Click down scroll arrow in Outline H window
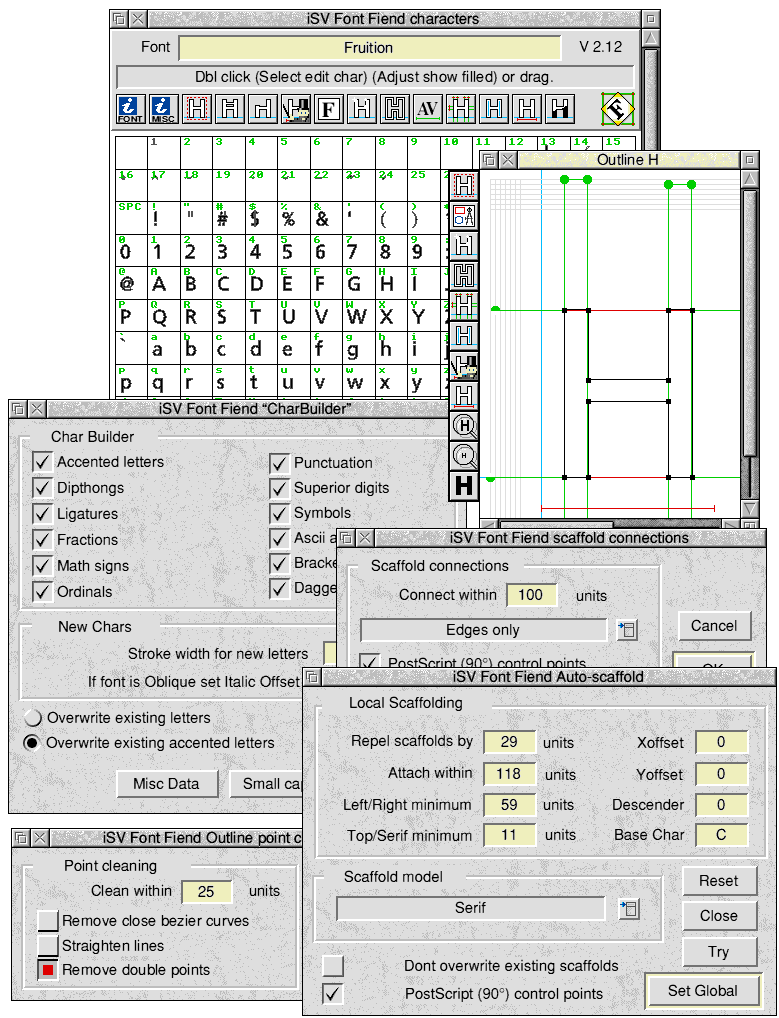Image resolution: width=779 pixels, height=1018 pixels. [750, 508]
